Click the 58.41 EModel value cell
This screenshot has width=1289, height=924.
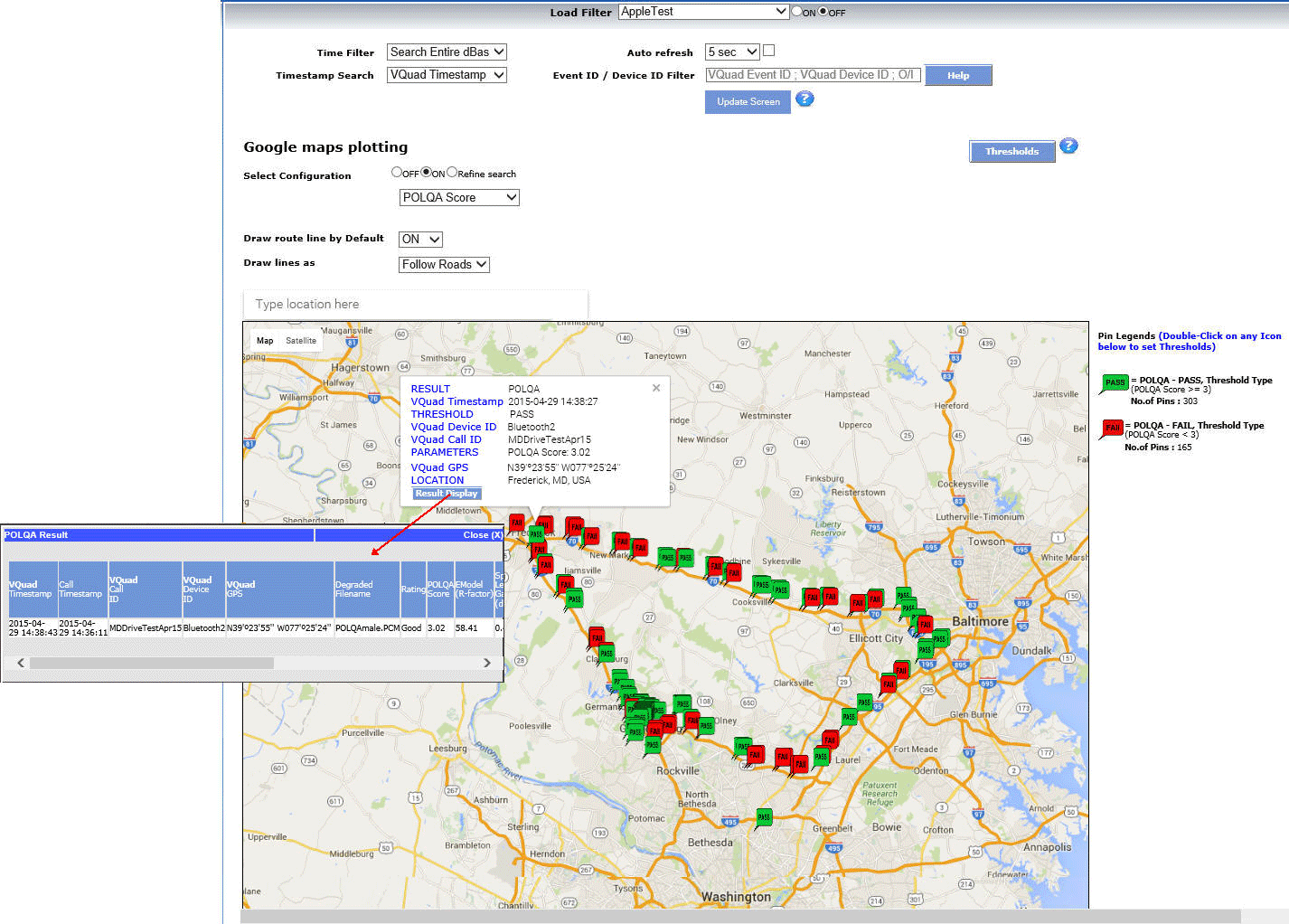point(474,627)
